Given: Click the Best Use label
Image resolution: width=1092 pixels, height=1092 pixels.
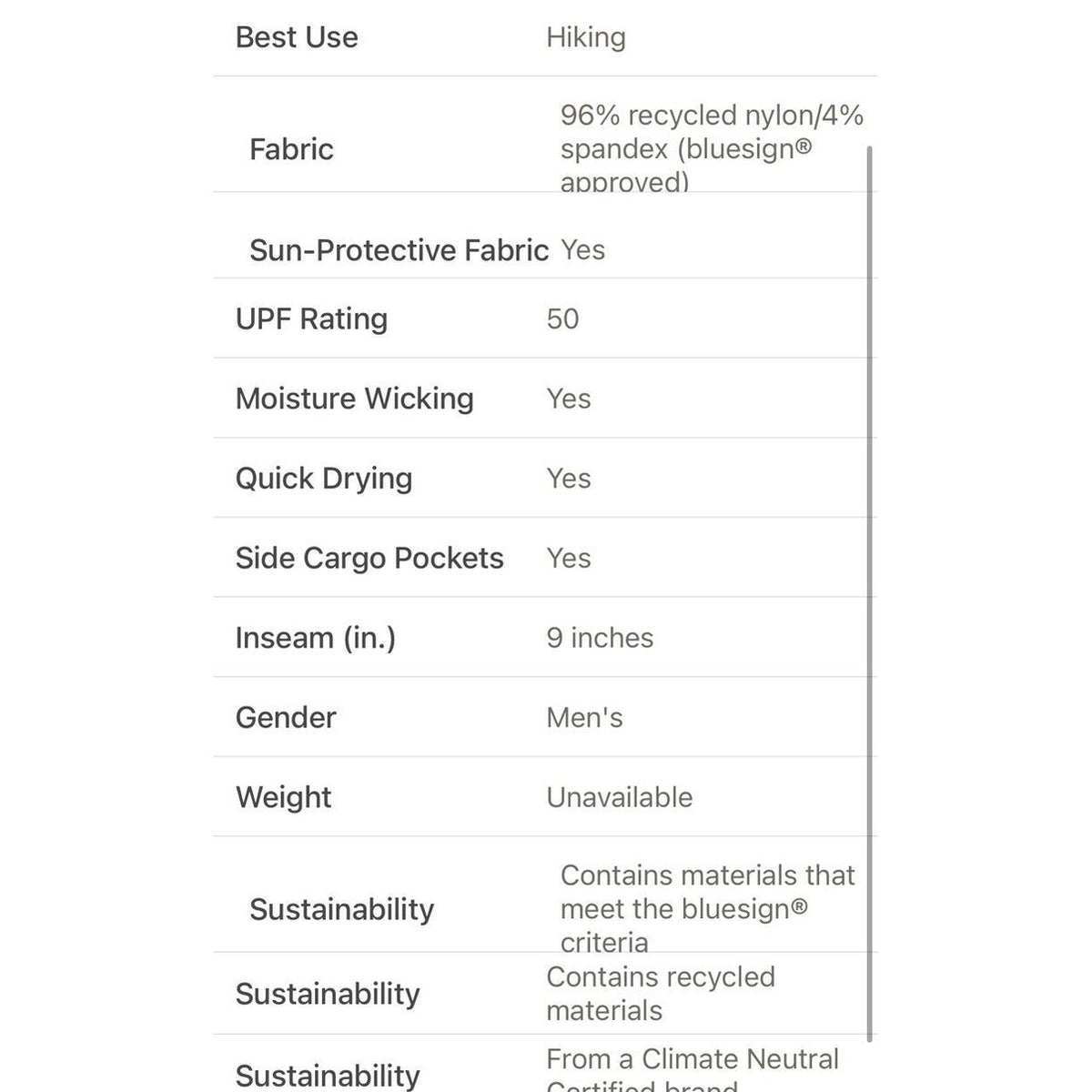Looking at the screenshot, I should [297, 37].
